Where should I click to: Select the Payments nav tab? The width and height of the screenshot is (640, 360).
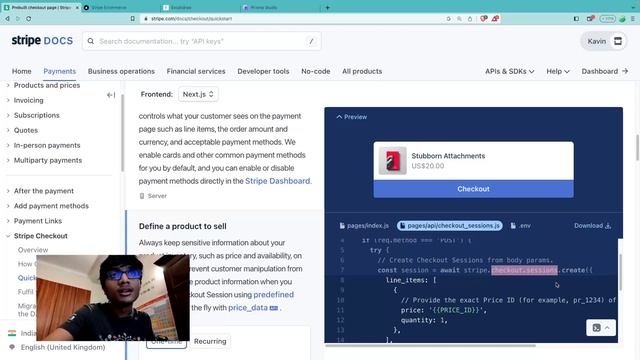pos(60,71)
